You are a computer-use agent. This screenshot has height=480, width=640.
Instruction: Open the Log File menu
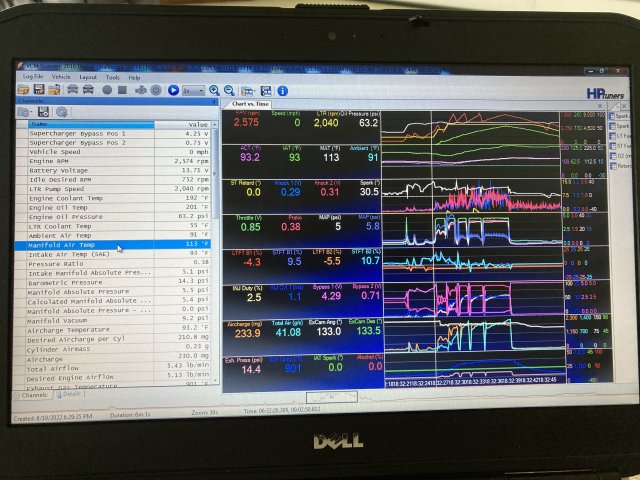point(33,77)
